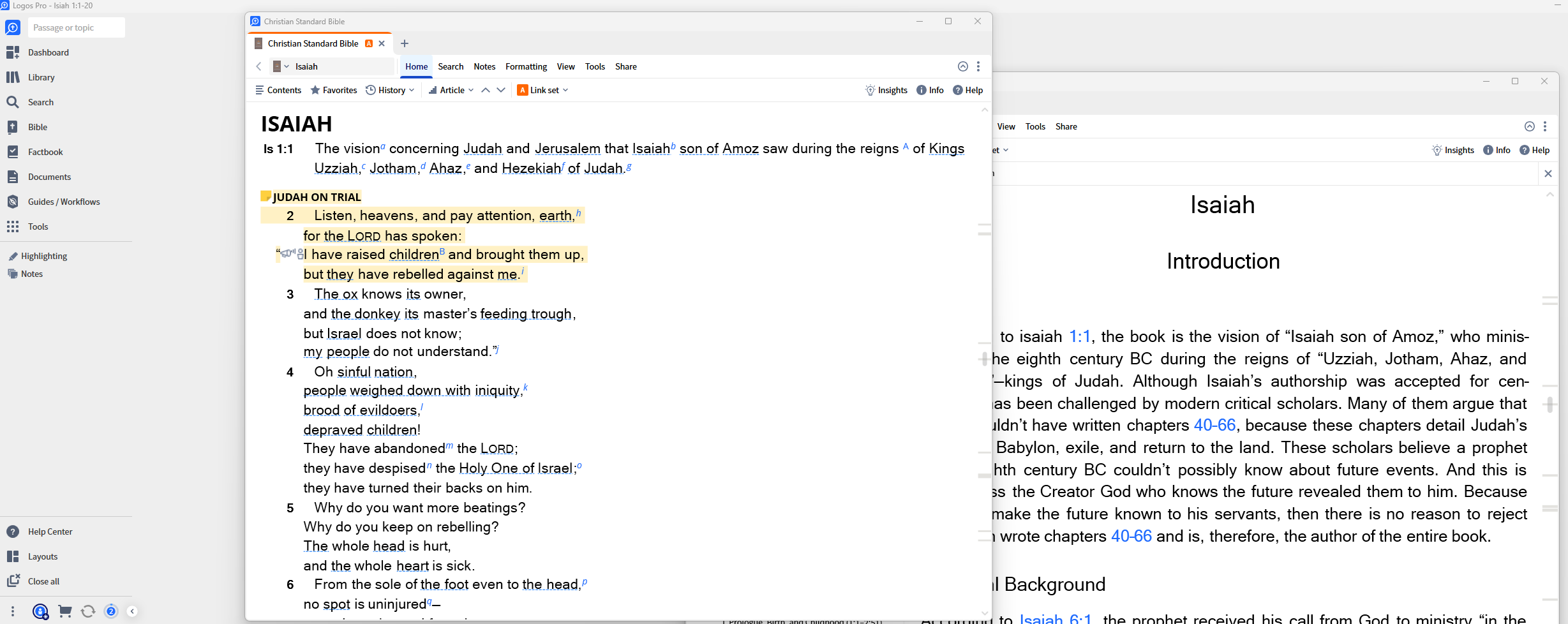The height and width of the screenshot is (624, 1568).
Task: Open the notifications badge showing 2
Action: point(111,611)
